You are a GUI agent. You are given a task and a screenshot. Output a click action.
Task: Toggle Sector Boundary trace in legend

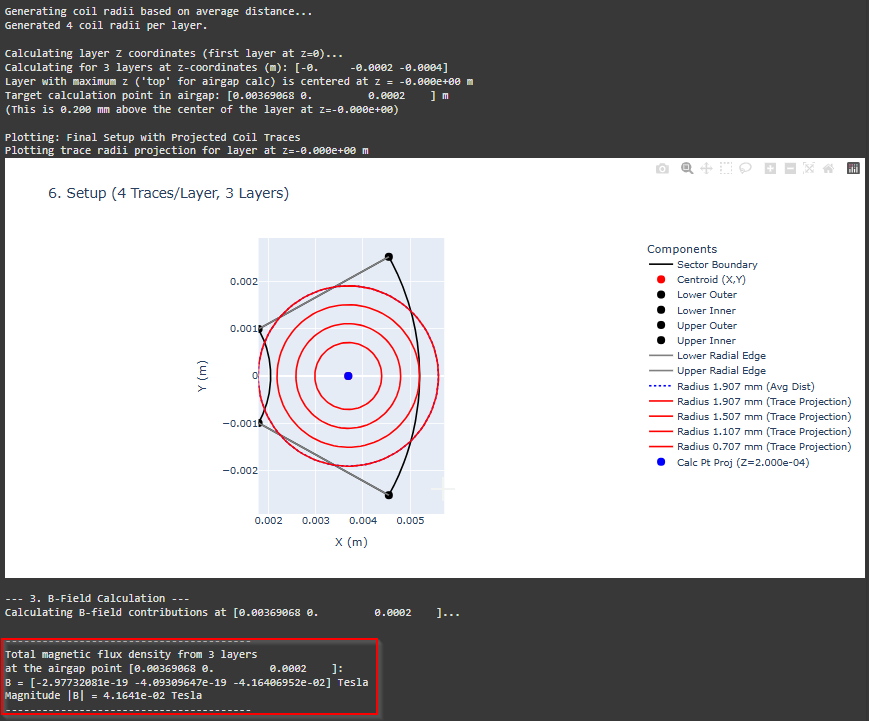point(703,264)
